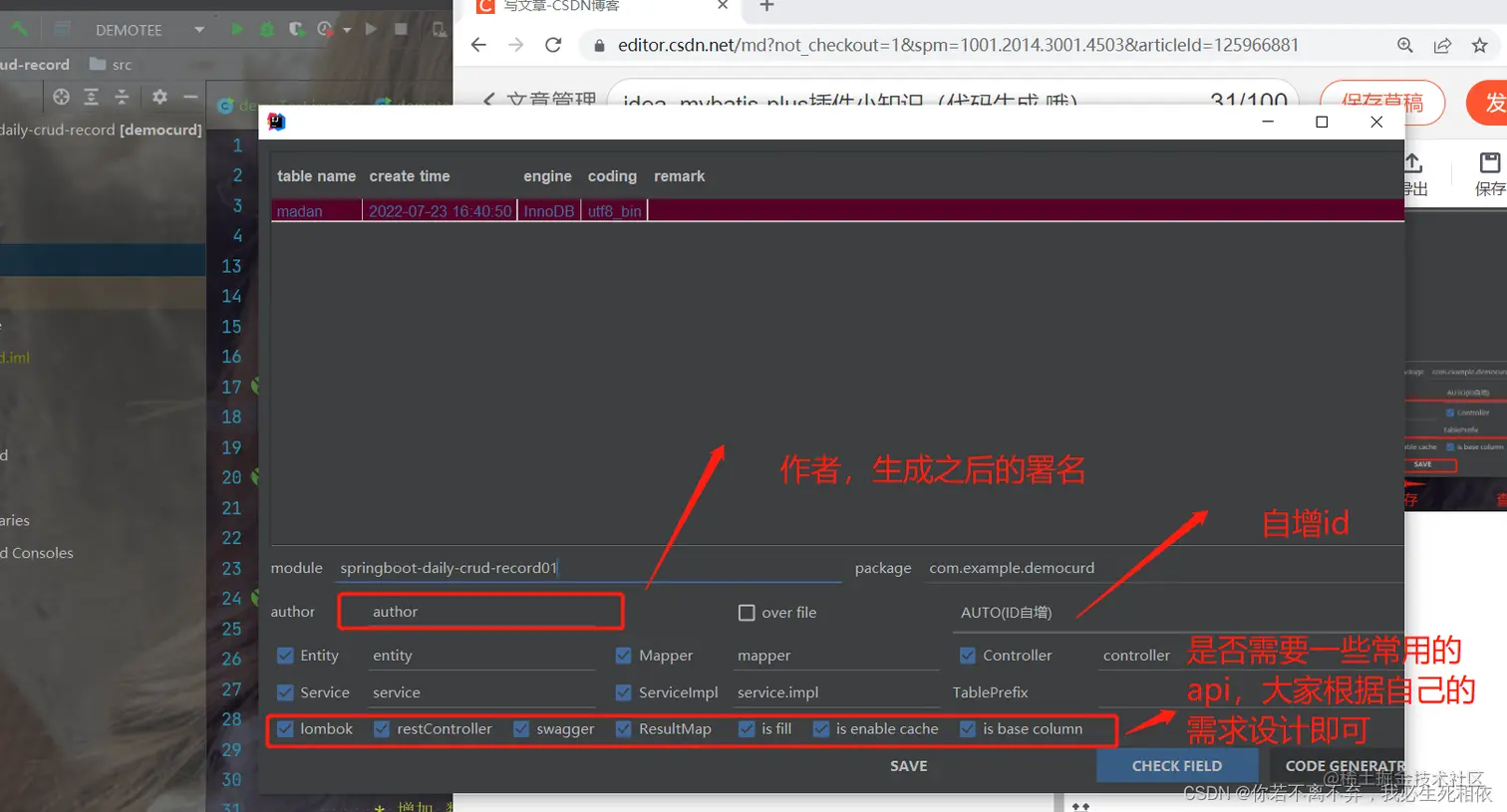
Task: Click the CHECK FIELD button
Action: click(1177, 765)
